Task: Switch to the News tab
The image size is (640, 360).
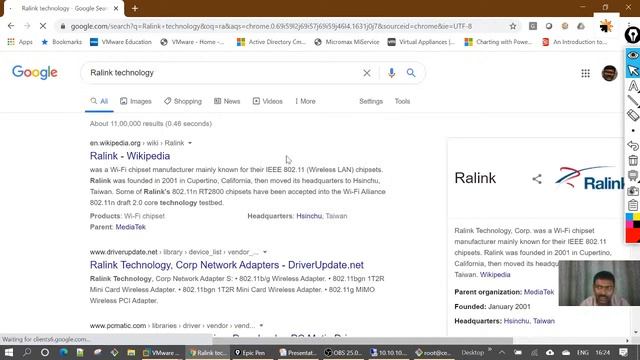Action: (227, 101)
